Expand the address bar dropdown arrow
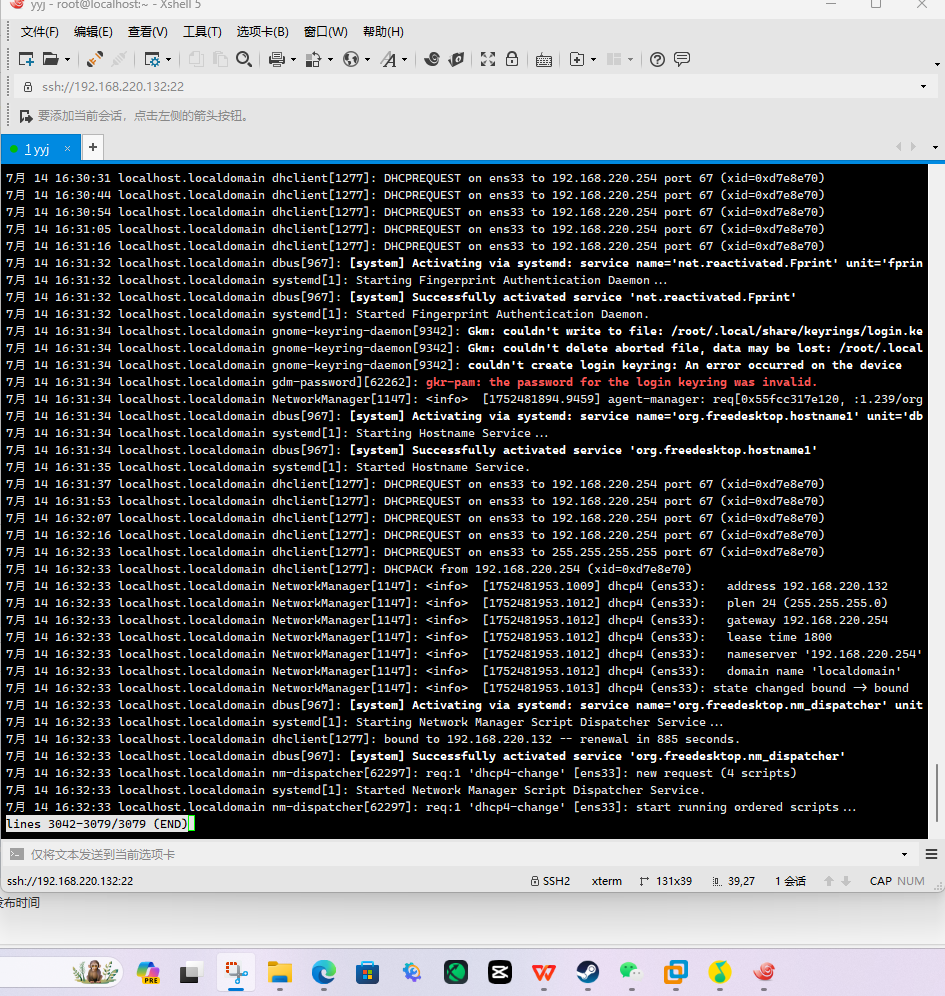Image resolution: width=945 pixels, height=996 pixels. [x=923, y=86]
